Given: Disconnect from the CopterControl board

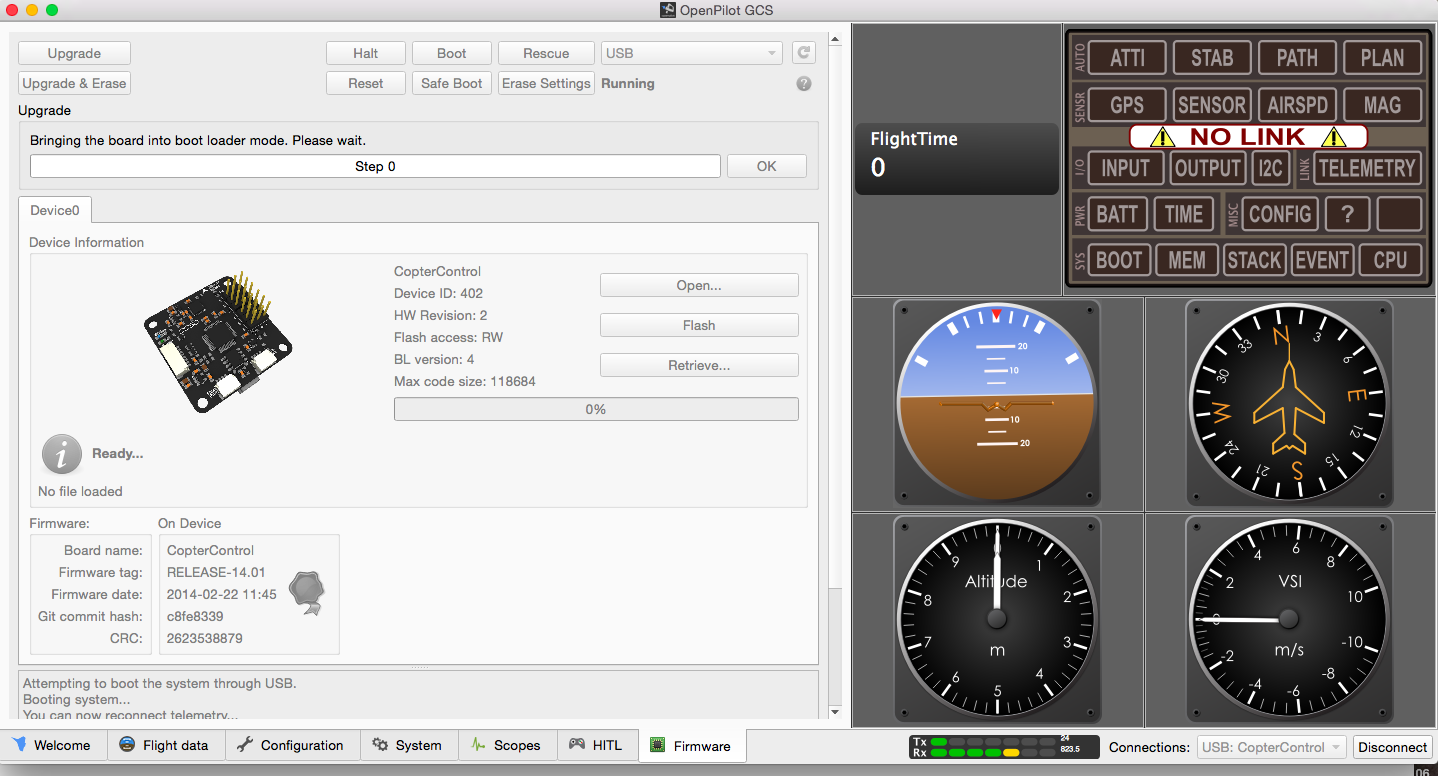Looking at the screenshot, I should click(1393, 747).
